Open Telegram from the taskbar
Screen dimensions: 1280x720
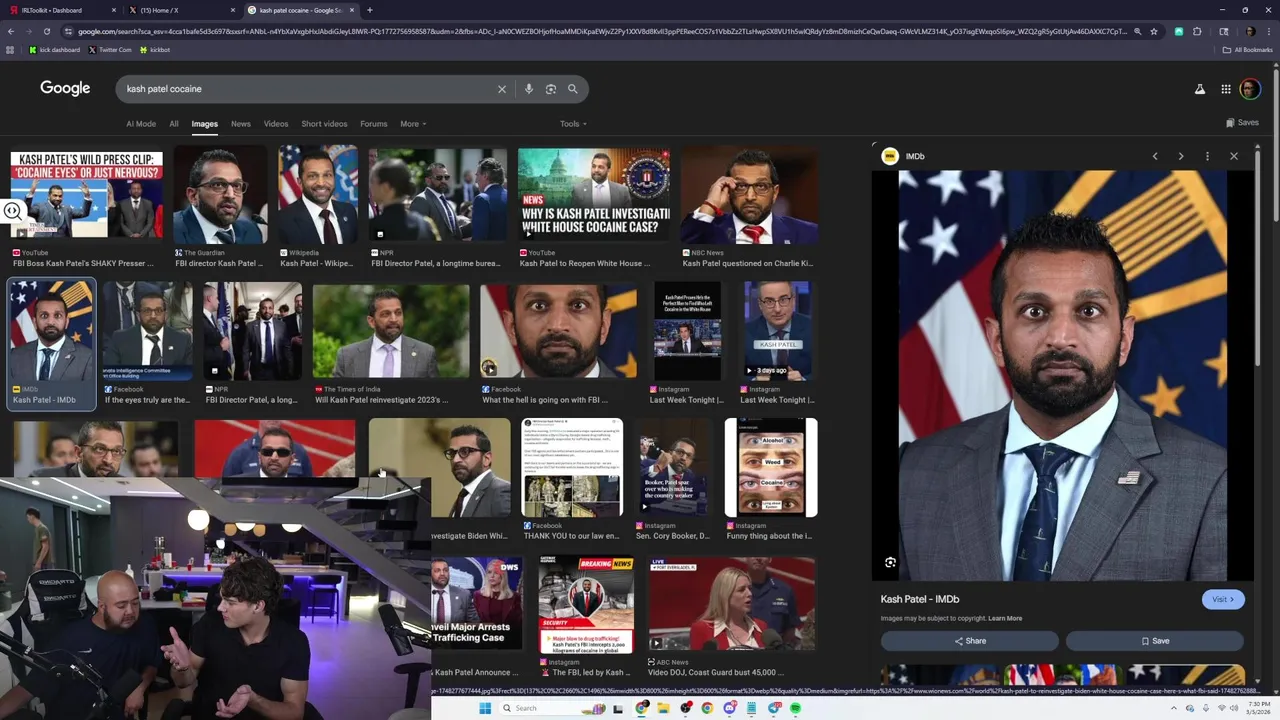(x=774, y=708)
